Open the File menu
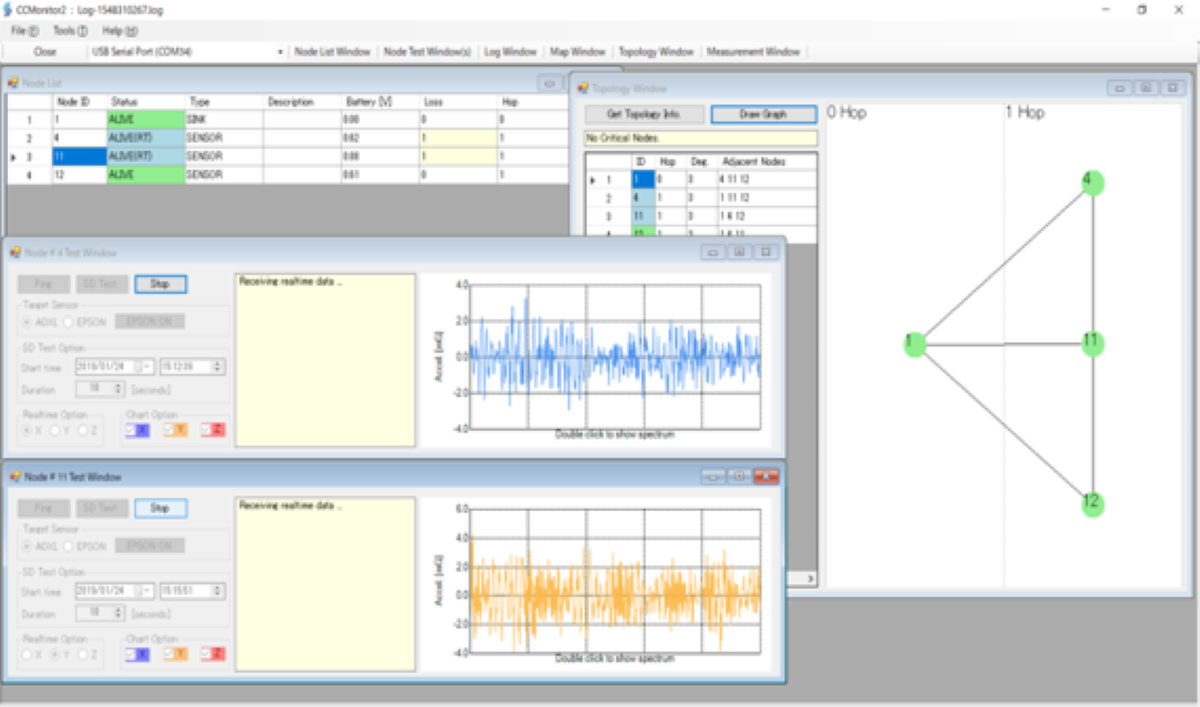 pyautogui.click(x=25, y=31)
